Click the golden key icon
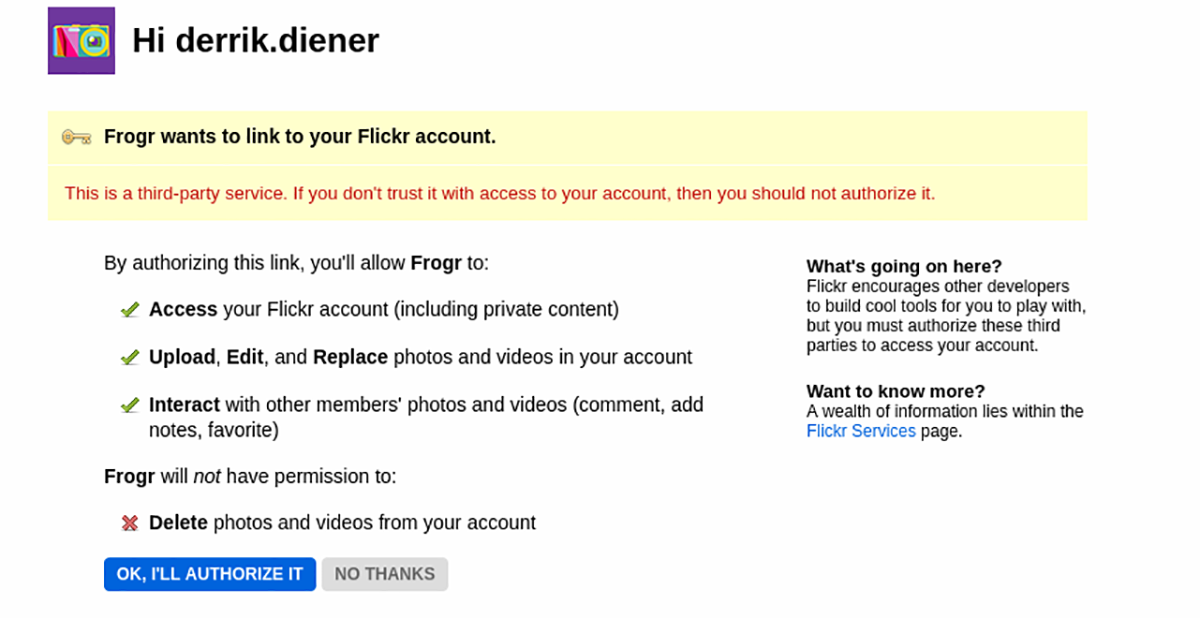 click(x=77, y=137)
